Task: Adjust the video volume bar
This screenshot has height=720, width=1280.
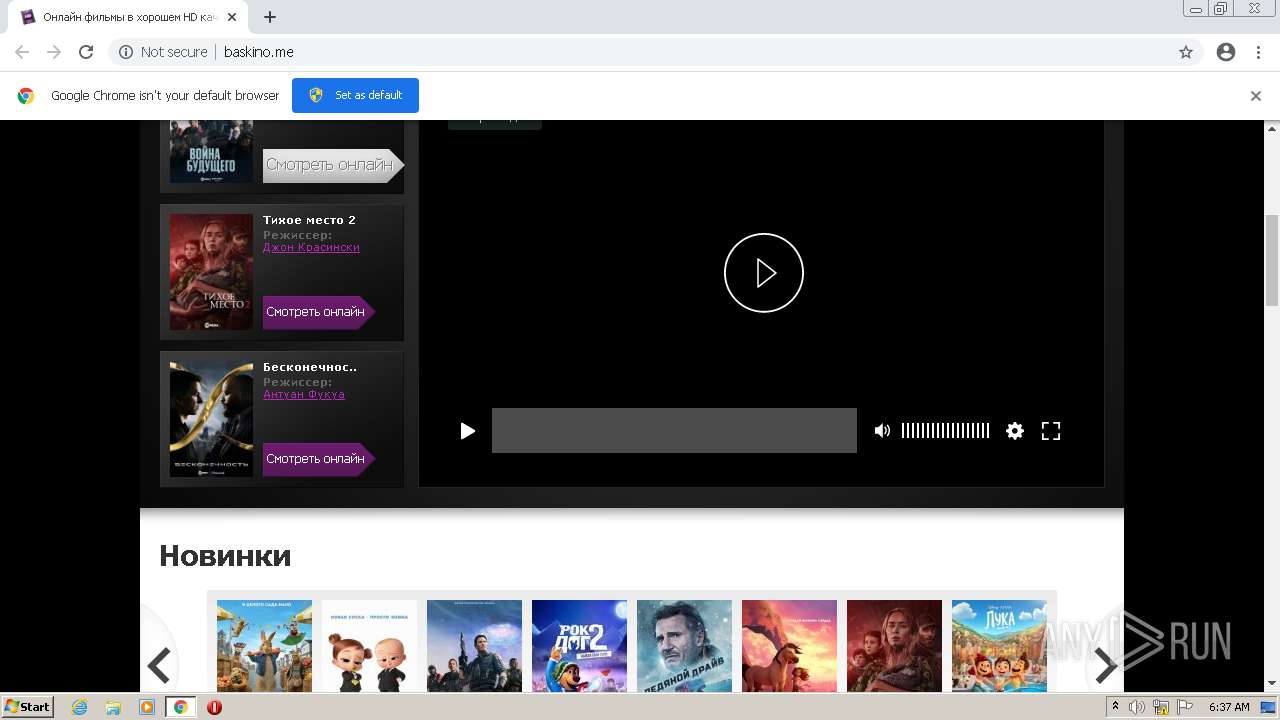Action: 945,431
